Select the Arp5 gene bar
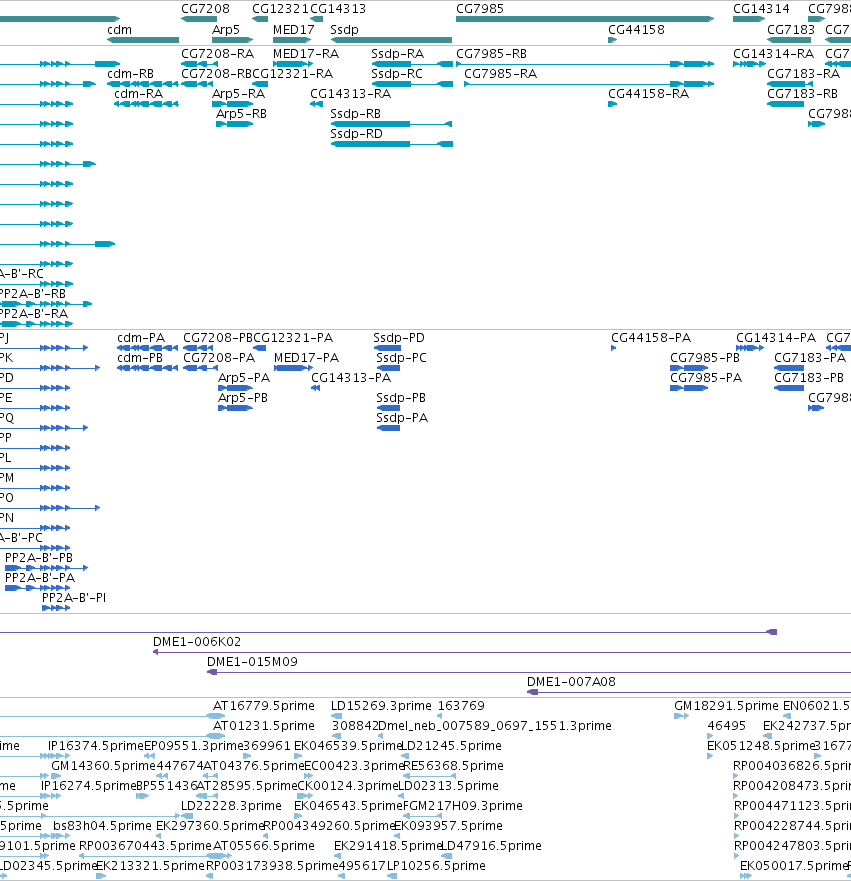Viewport: 851px width, 881px height. (x=233, y=40)
